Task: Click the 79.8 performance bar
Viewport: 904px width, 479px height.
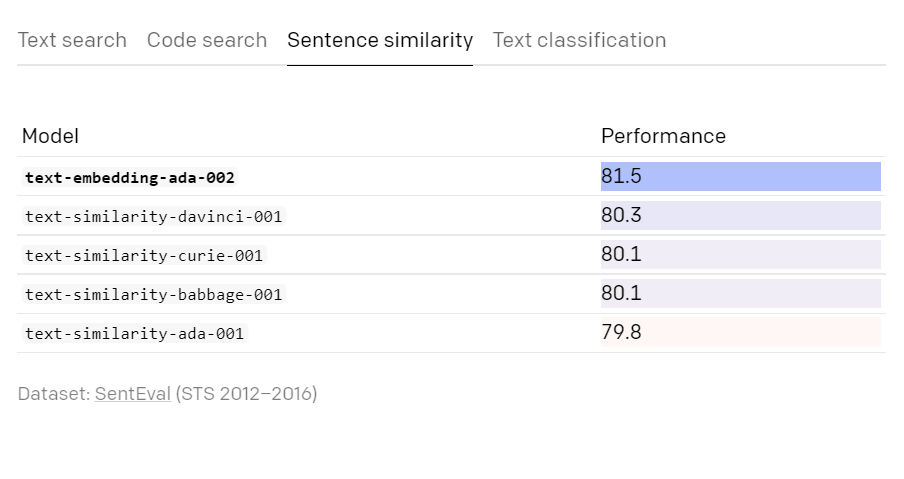Action: point(741,332)
